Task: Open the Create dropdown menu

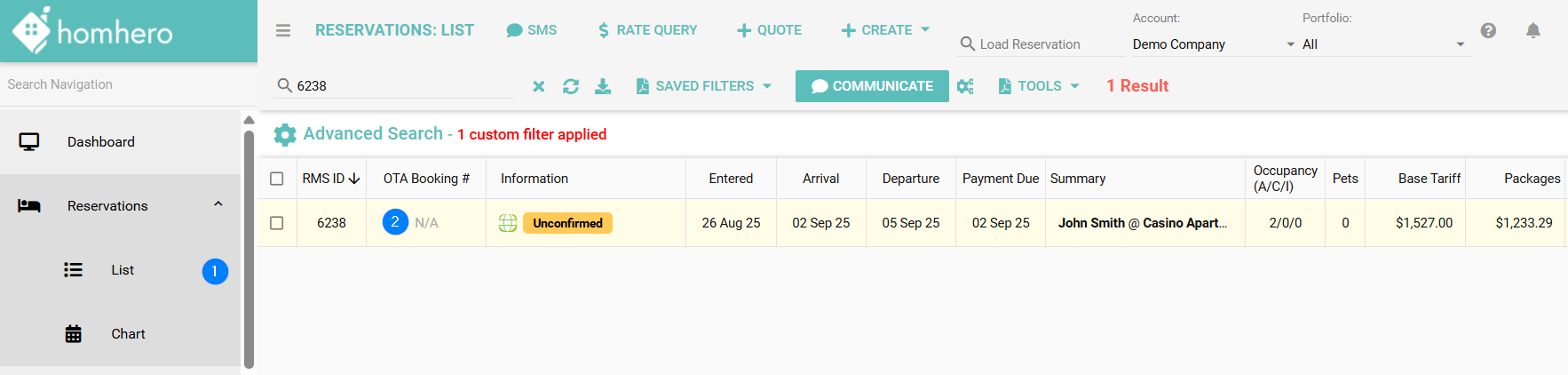Action: pos(885,30)
